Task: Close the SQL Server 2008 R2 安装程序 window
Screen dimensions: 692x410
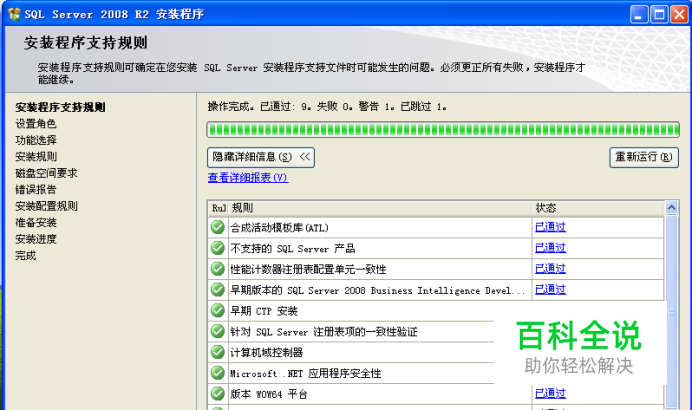Action: (x=680, y=15)
